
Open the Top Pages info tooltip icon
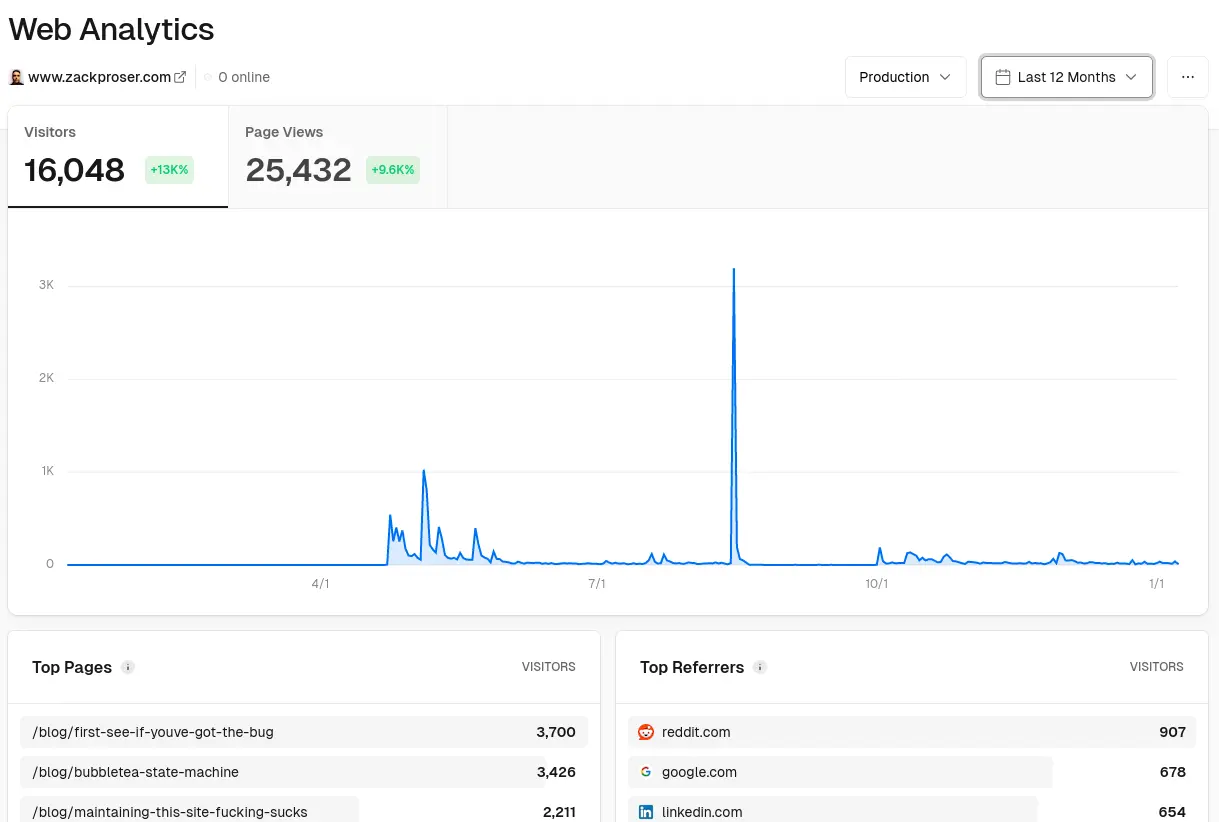[x=127, y=667]
